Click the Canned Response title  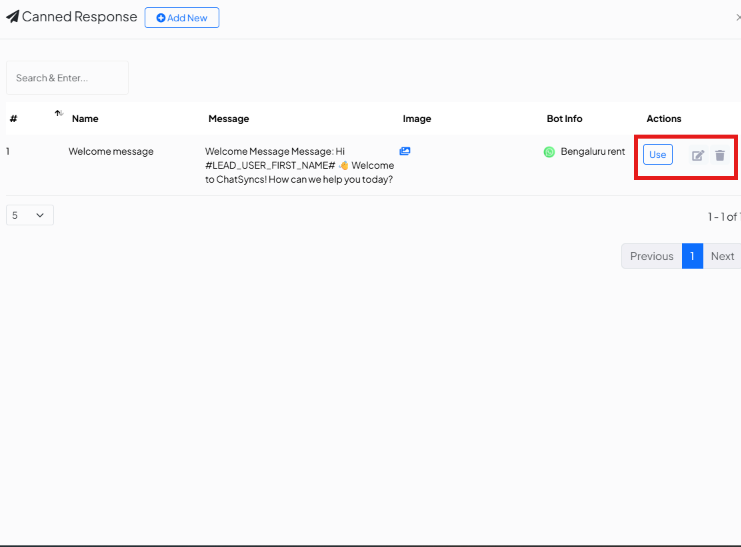pyautogui.click(x=79, y=17)
